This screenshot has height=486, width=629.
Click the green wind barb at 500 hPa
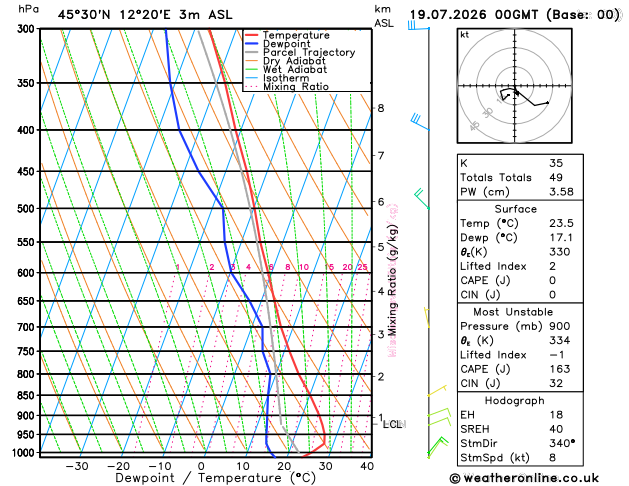(422, 198)
